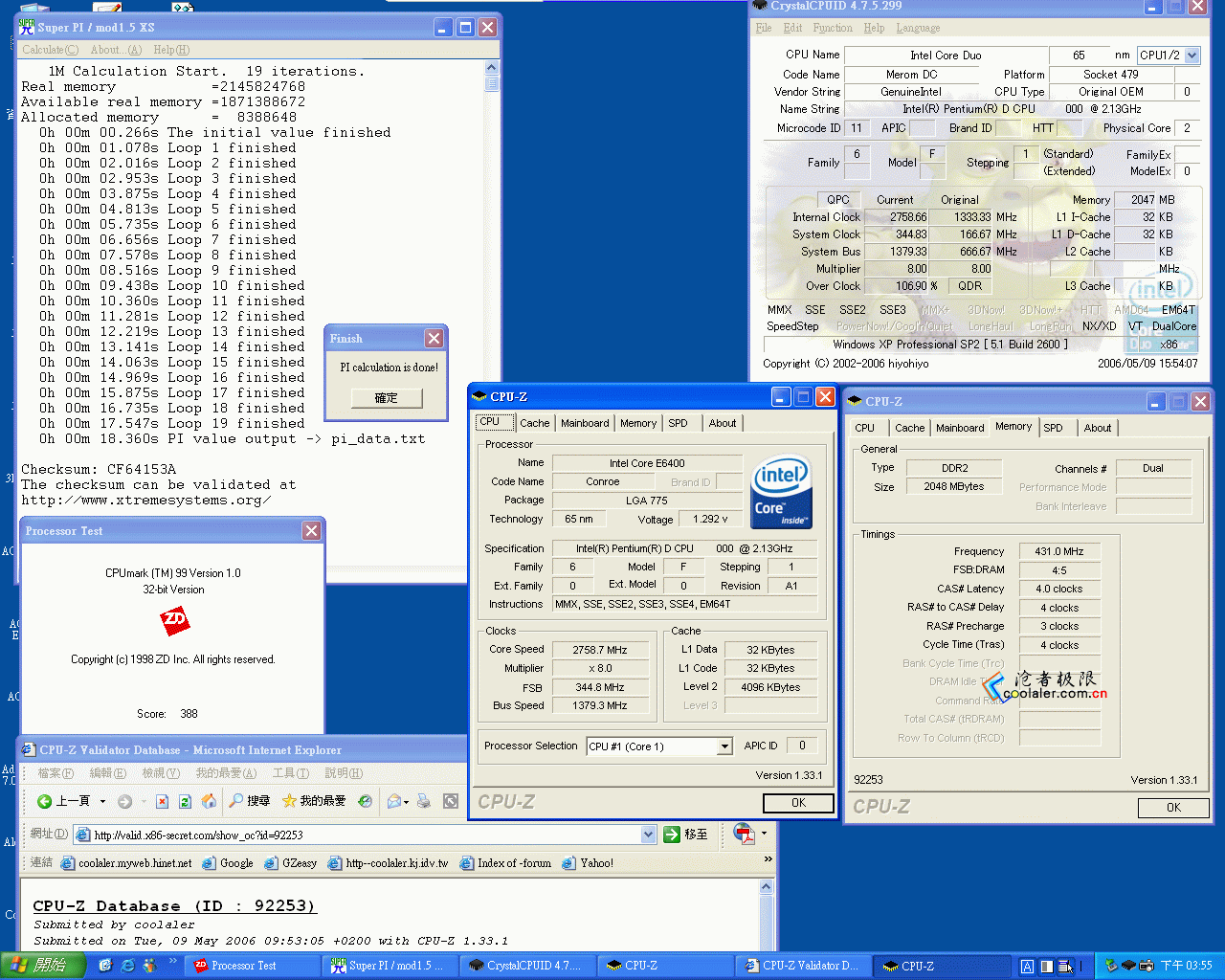
Task: Close the Processor Test window
Action: click(x=311, y=531)
